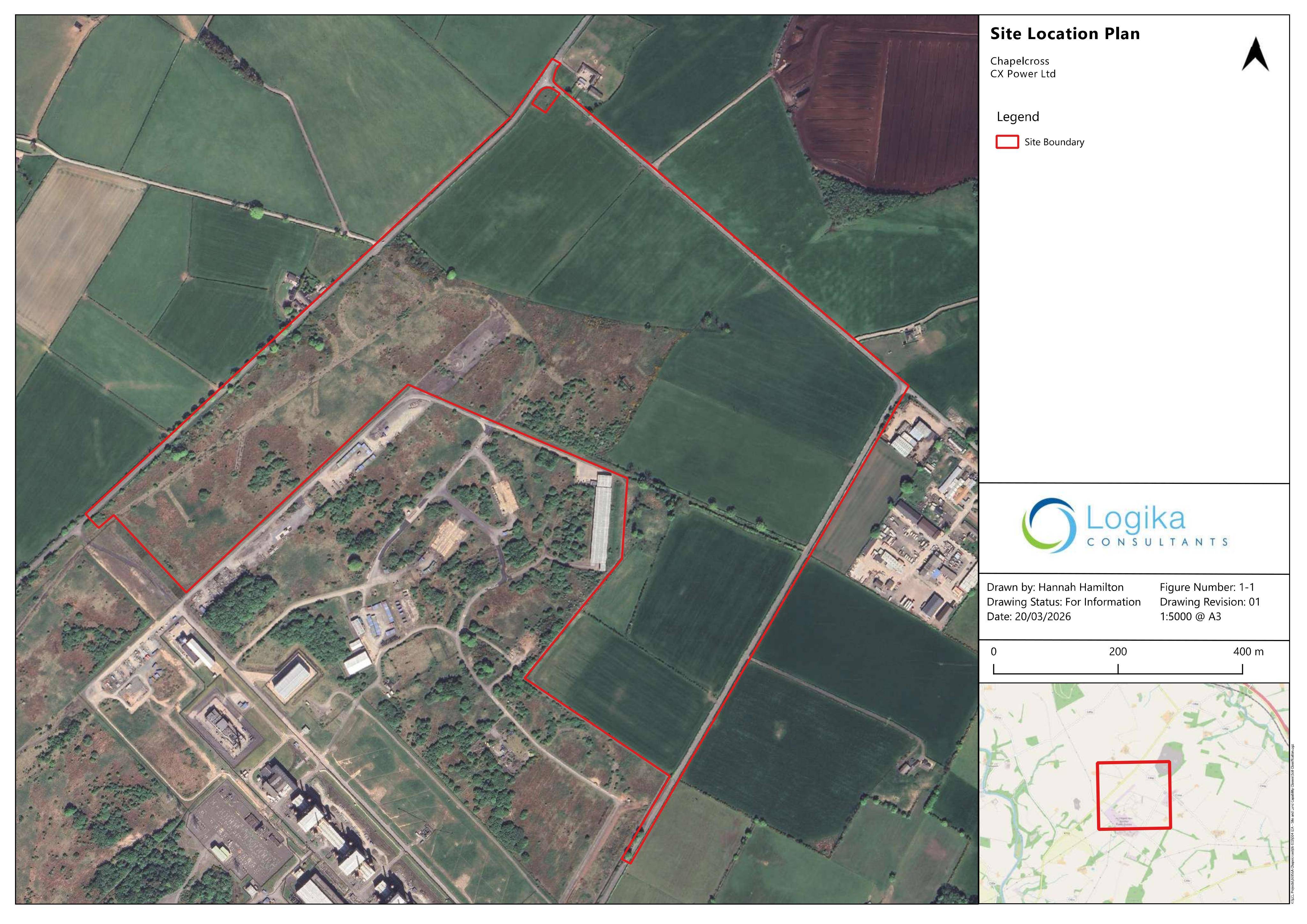Screen dimensions: 1307x924
Task: Click the 'CONSULTANTS' text under Logika
Action: click(x=1157, y=542)
